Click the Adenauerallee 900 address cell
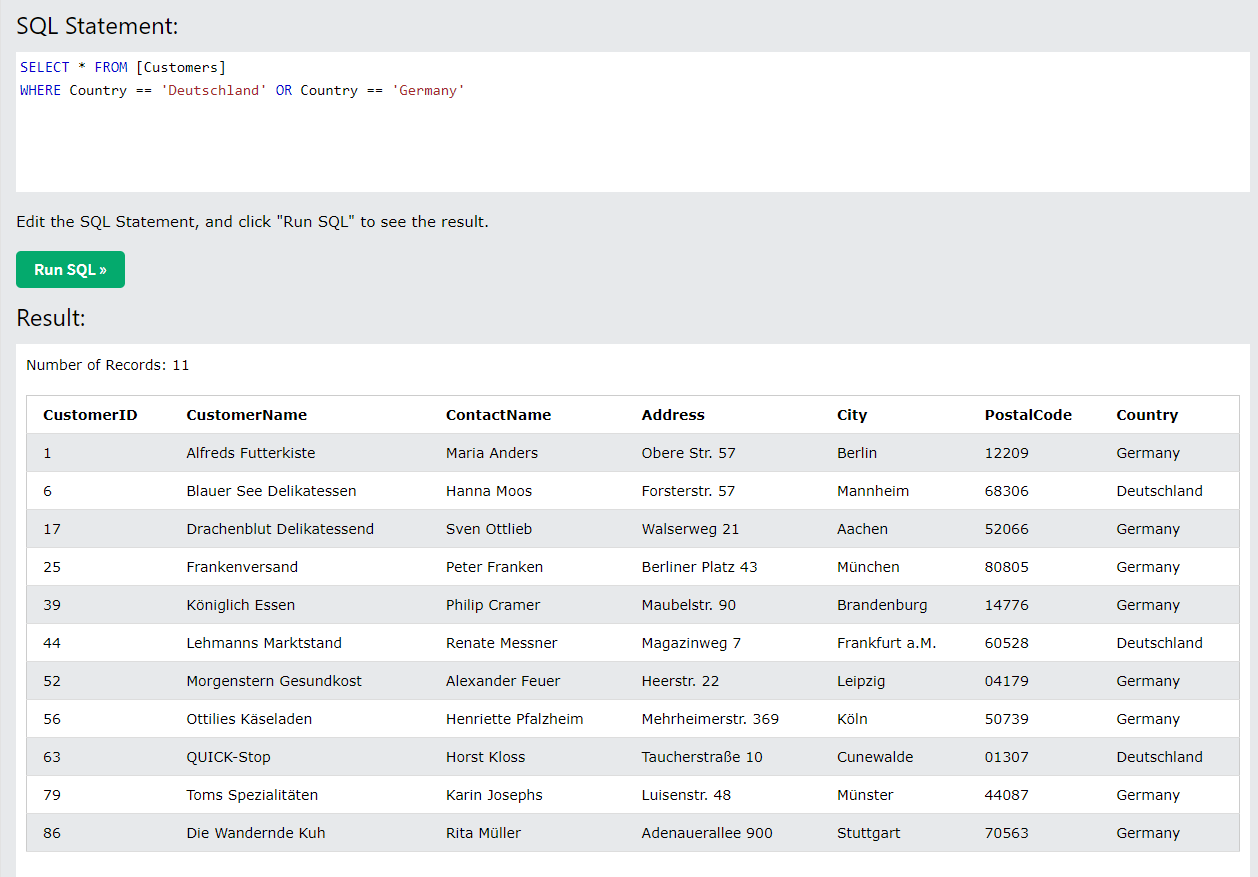Image resolution: width=1258 pixels, height=877 pixels. pos(707,833)
